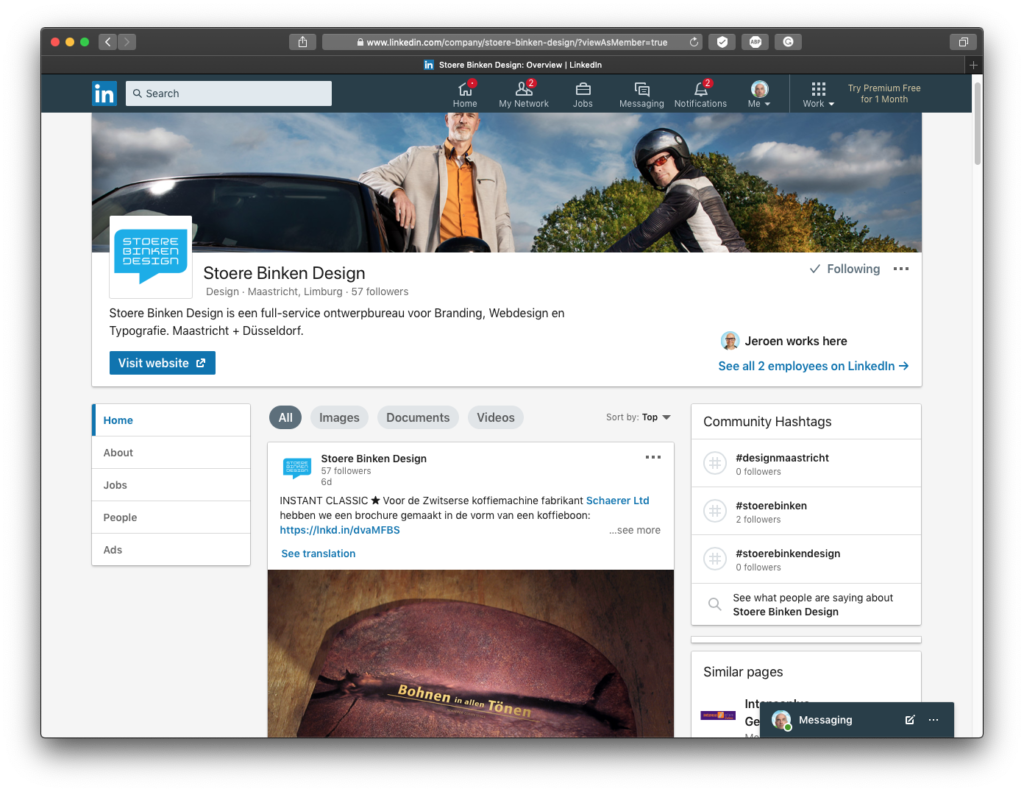Select the Jobs sidebar tab
1024x792 pixels.
[x=171, y=485]
